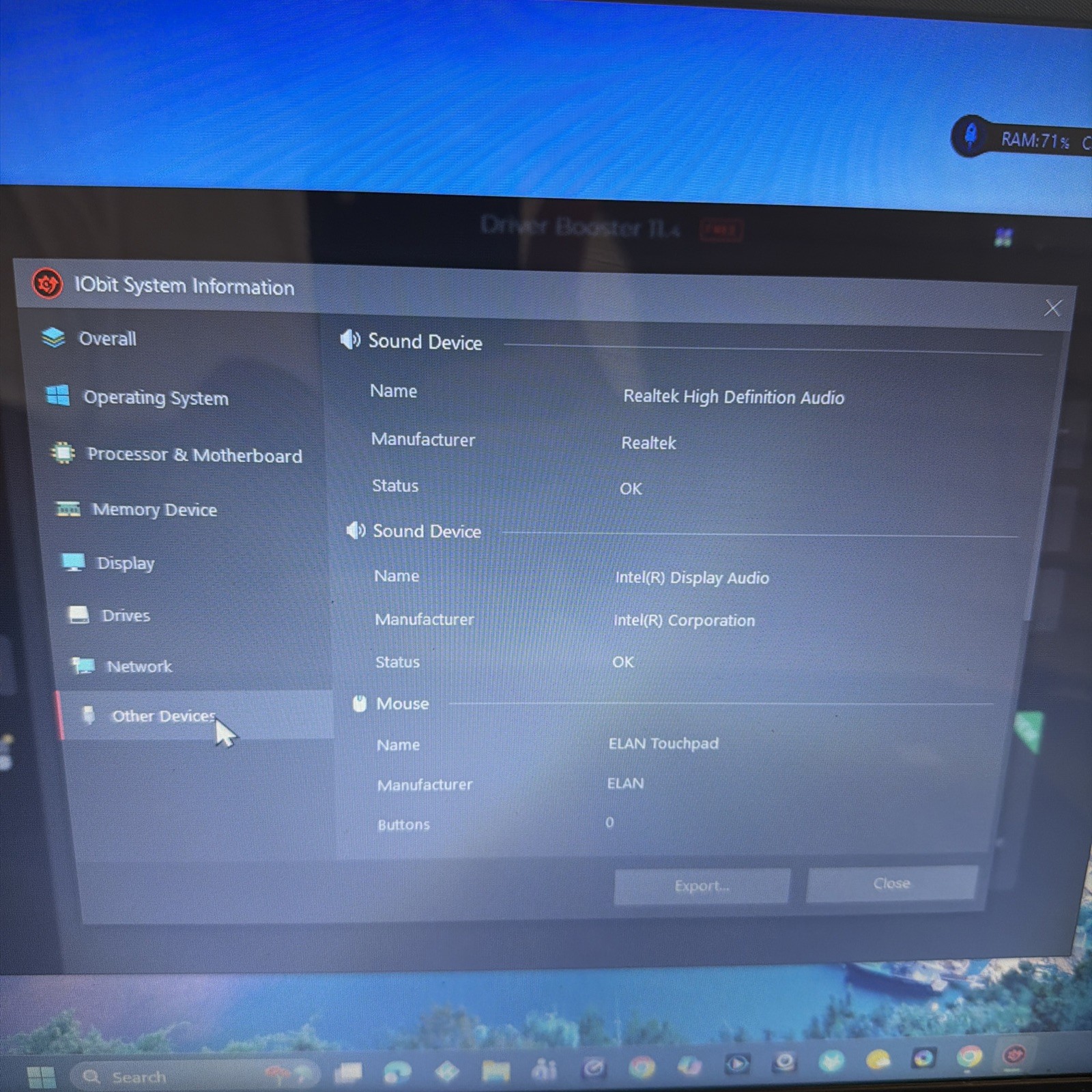
Task: Click the 'ELAN Touchpad' name value
Action: pyautogui.click(x=663, y=743)
